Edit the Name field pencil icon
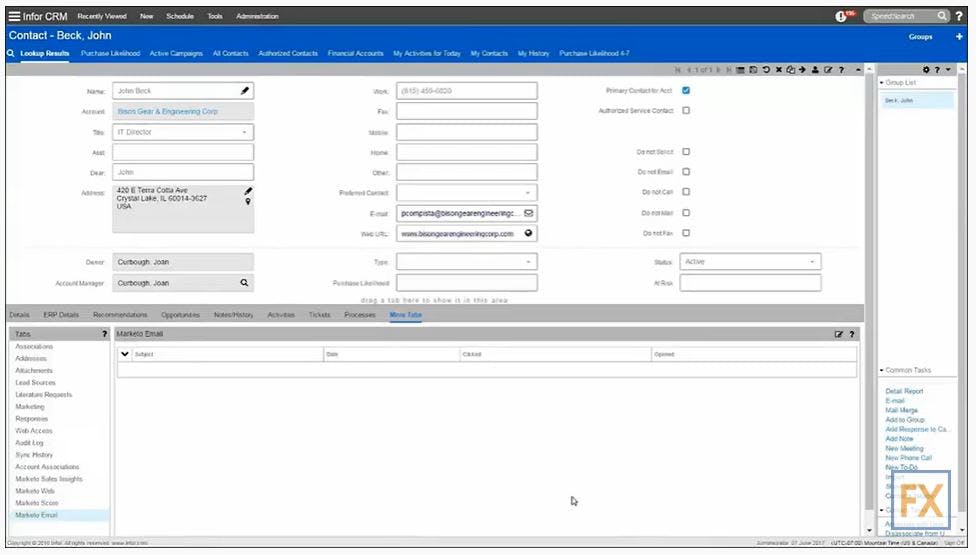This screenshot has height=555, width=976. coord(245,91)
